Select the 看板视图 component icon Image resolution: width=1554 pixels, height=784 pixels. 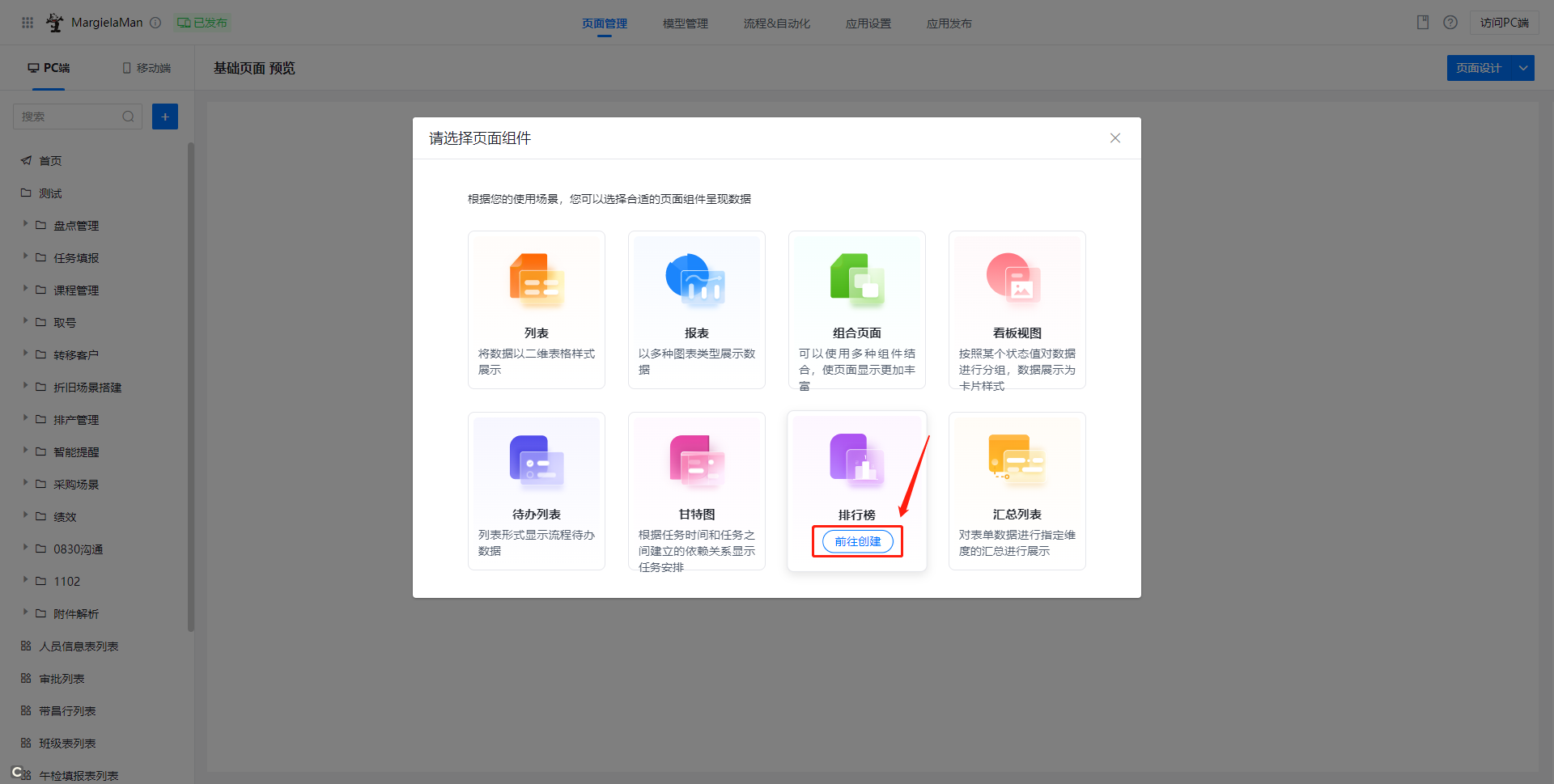click(1015, 278)
